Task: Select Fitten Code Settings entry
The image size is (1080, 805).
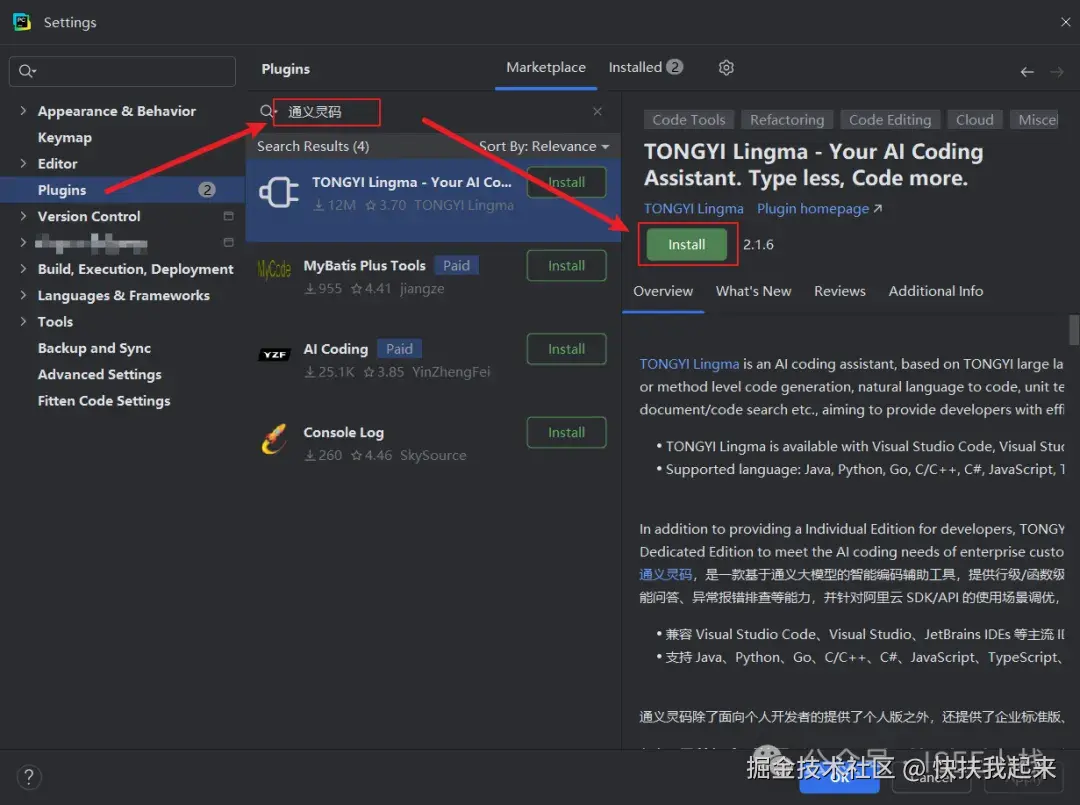Action: [104, 400]
